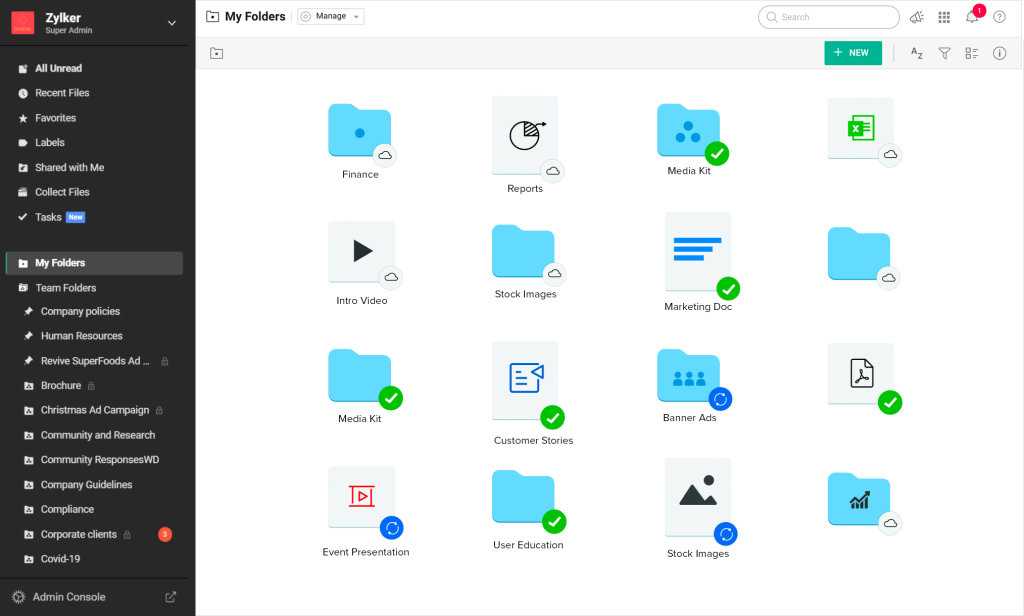Go to Shared with Me
This screenshot has width=1024, height=616.
tap(69, 167)
